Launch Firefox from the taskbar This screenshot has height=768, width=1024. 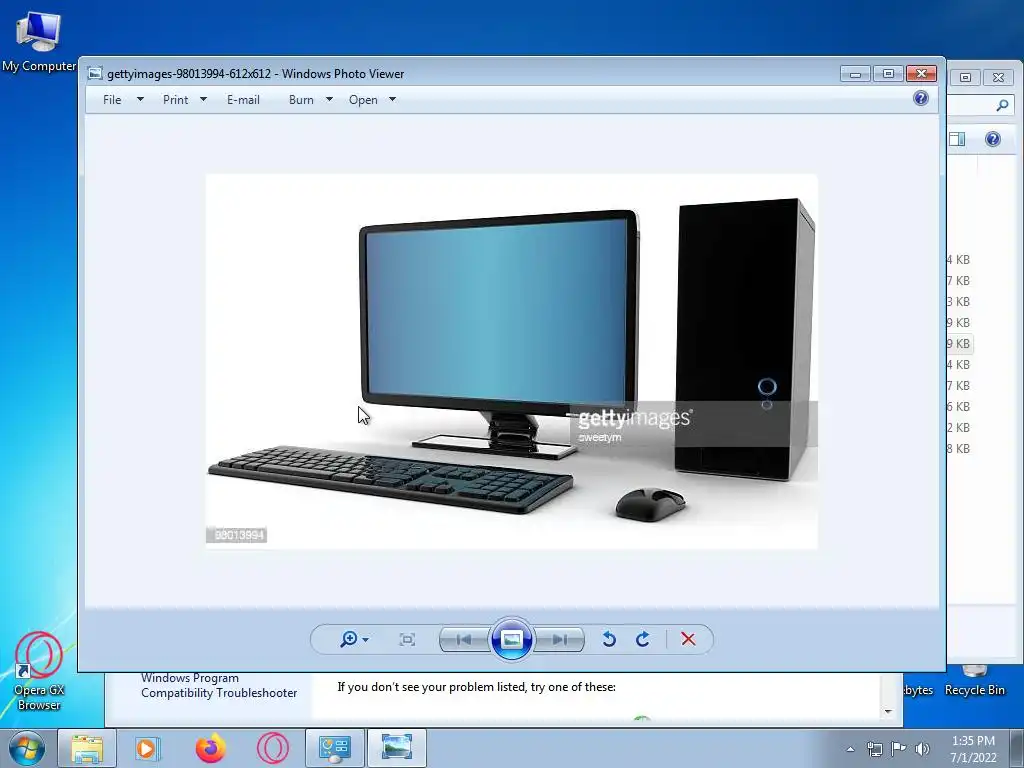point(210,748)
